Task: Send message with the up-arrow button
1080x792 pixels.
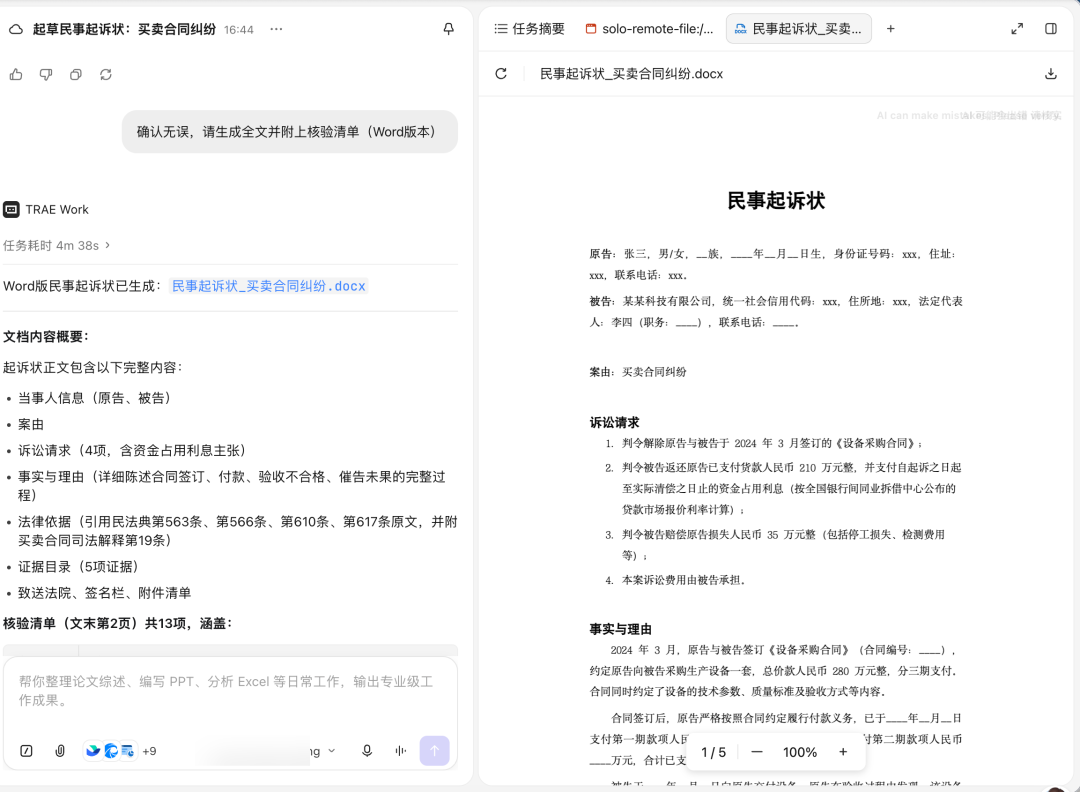Action: pyautogui.click(x=435, y=751)
